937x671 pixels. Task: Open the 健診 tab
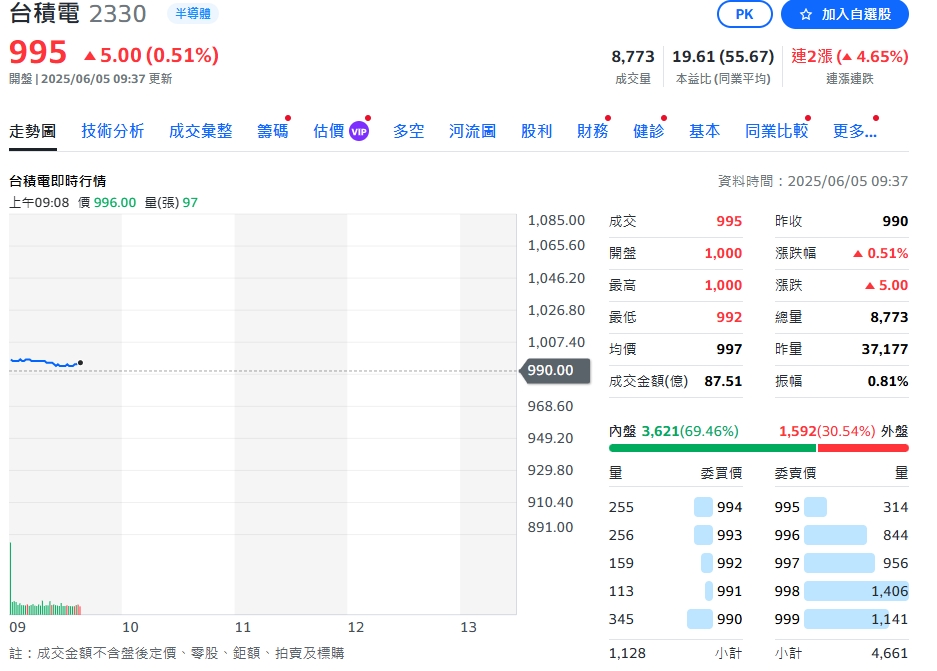(x=648, y=131)
